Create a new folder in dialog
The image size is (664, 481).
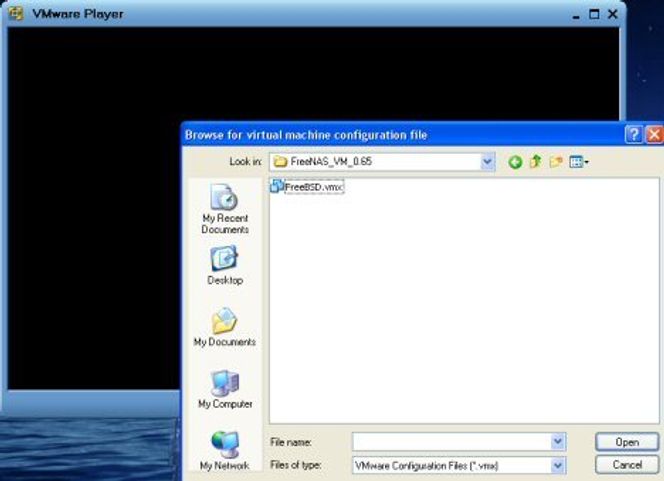coord(556,162)
